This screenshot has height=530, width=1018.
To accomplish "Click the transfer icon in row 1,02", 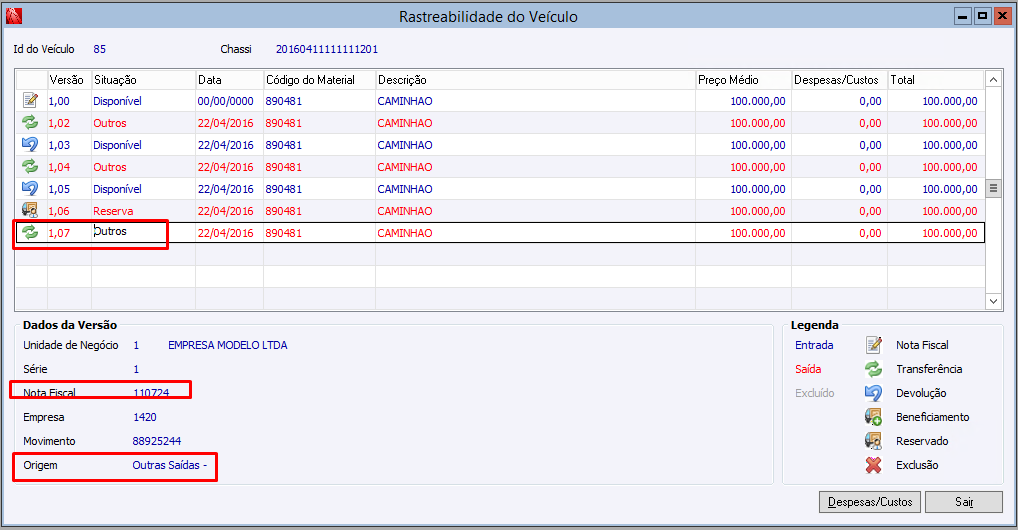I will click(30, 122).
